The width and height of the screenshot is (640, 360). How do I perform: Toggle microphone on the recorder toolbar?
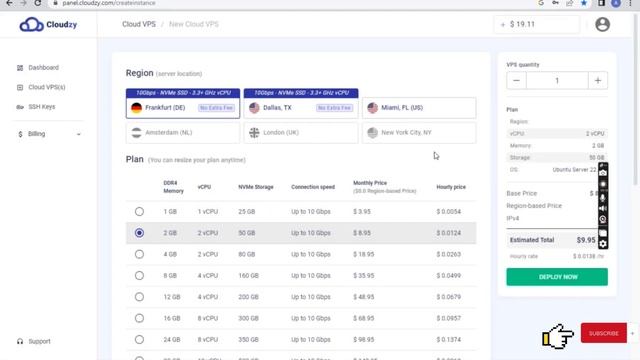coord(603,197)
